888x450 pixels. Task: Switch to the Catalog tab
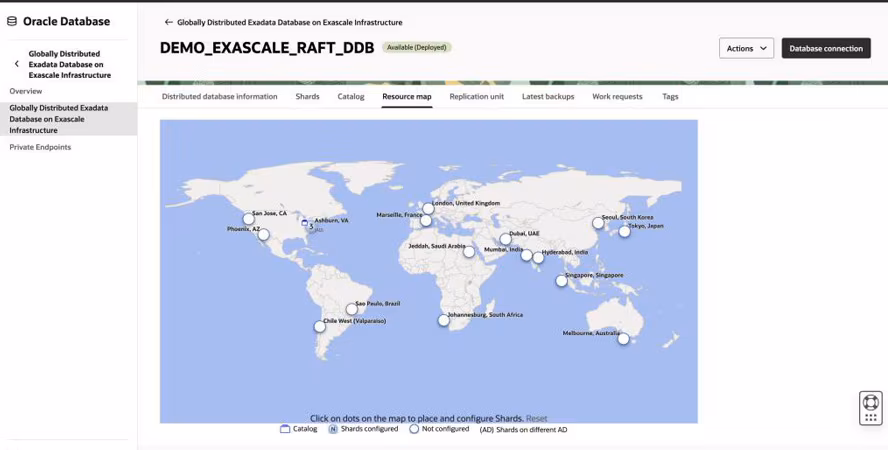click(x=351, y=97)
